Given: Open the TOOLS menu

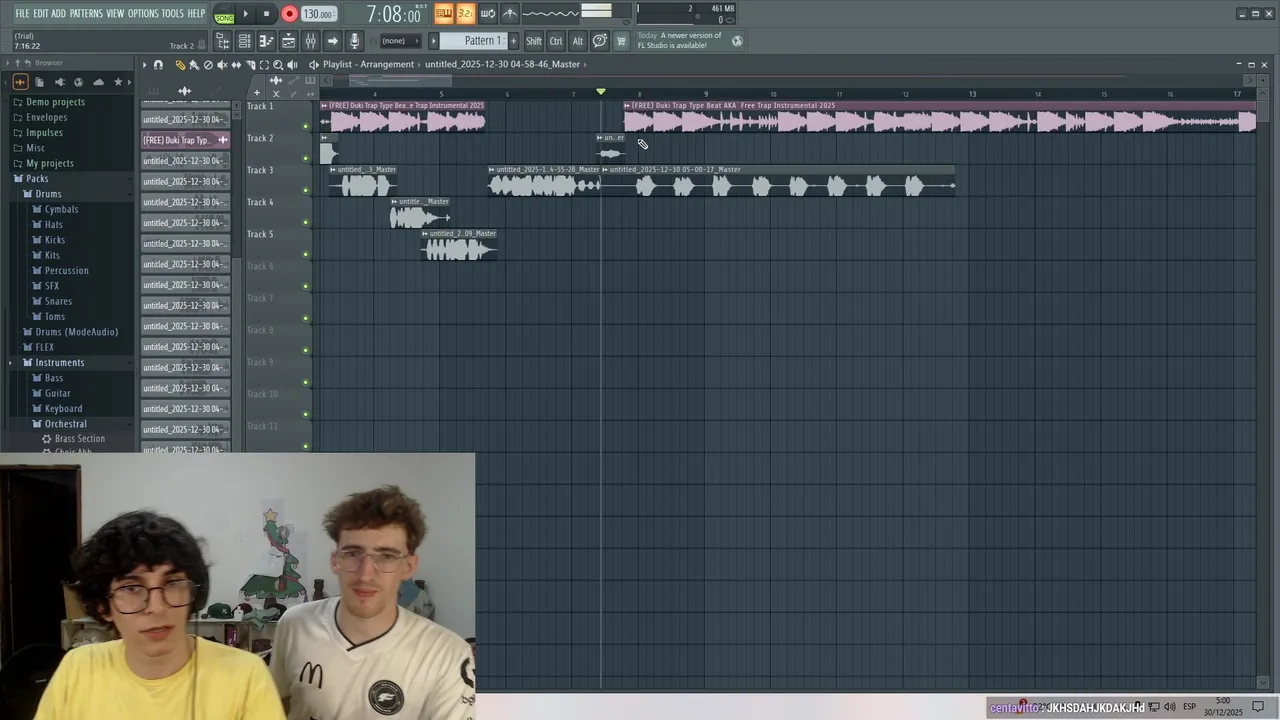Looking at the screenshot, I should point(173,14).
